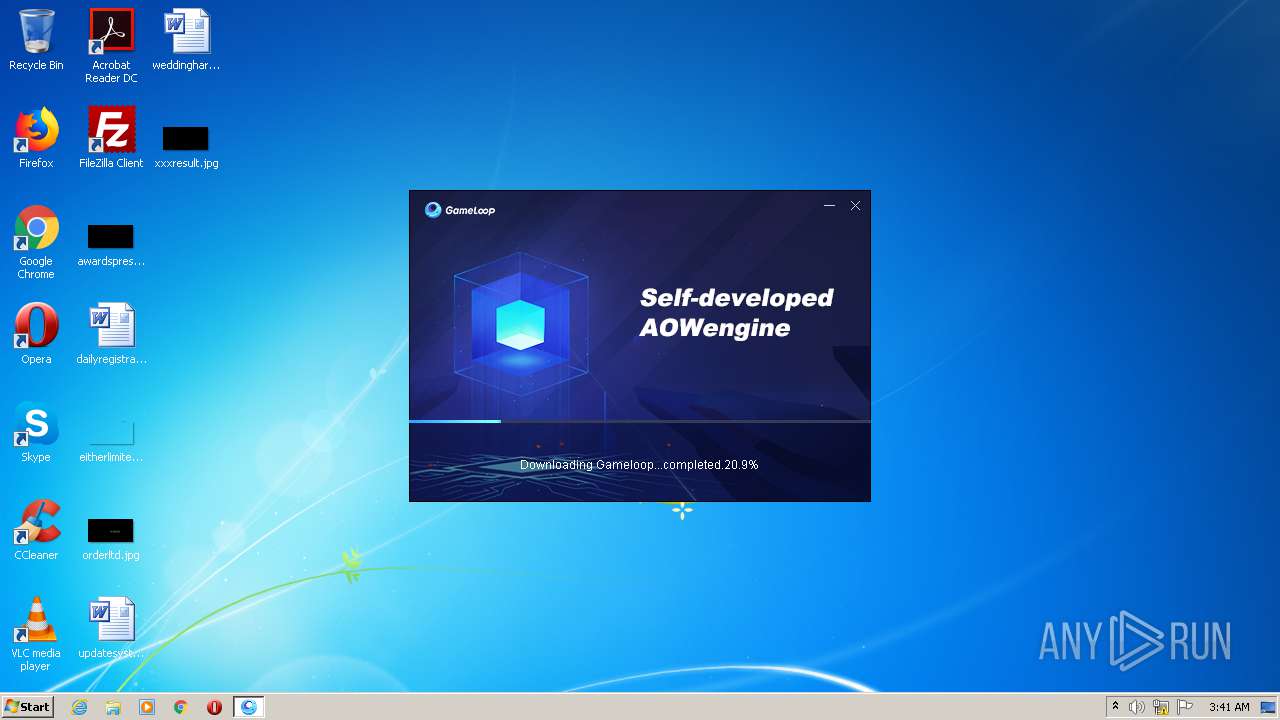Select the awardspres file icon

[111, 245]
